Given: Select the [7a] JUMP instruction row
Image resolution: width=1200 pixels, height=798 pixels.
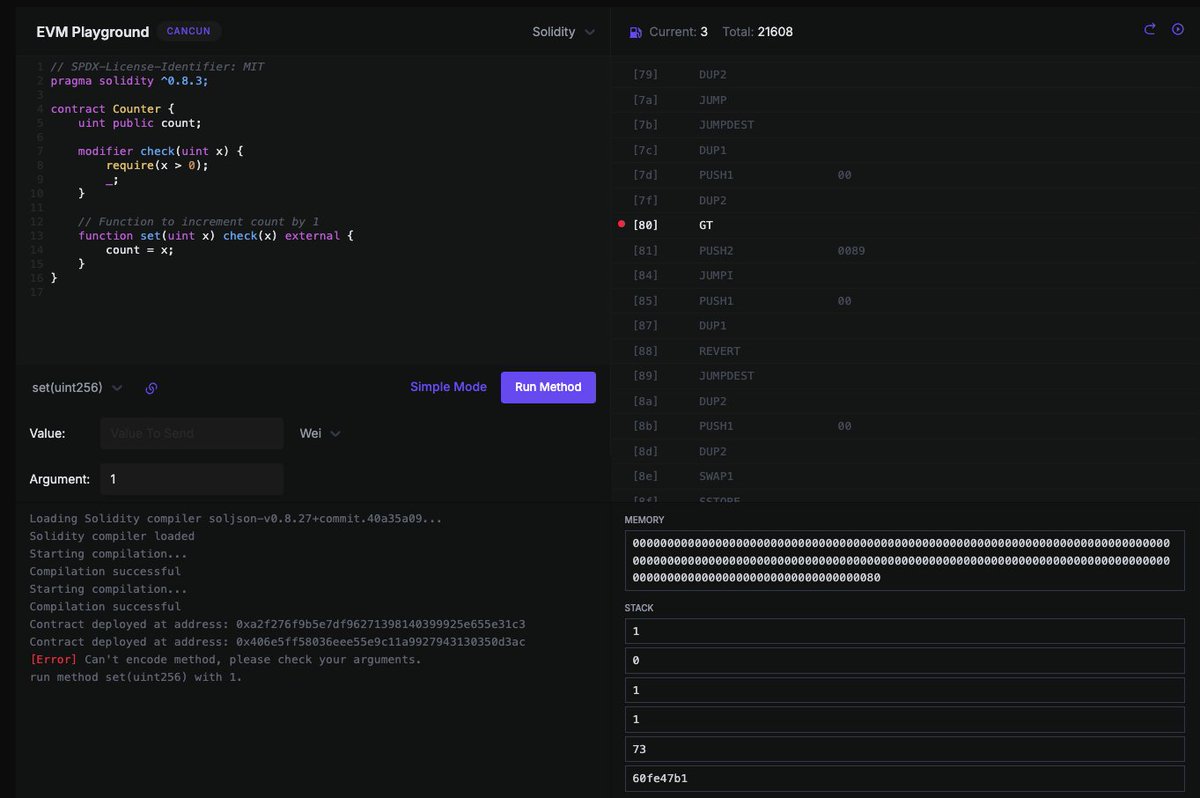Looking at the screenshot, I should pos(905,100).
